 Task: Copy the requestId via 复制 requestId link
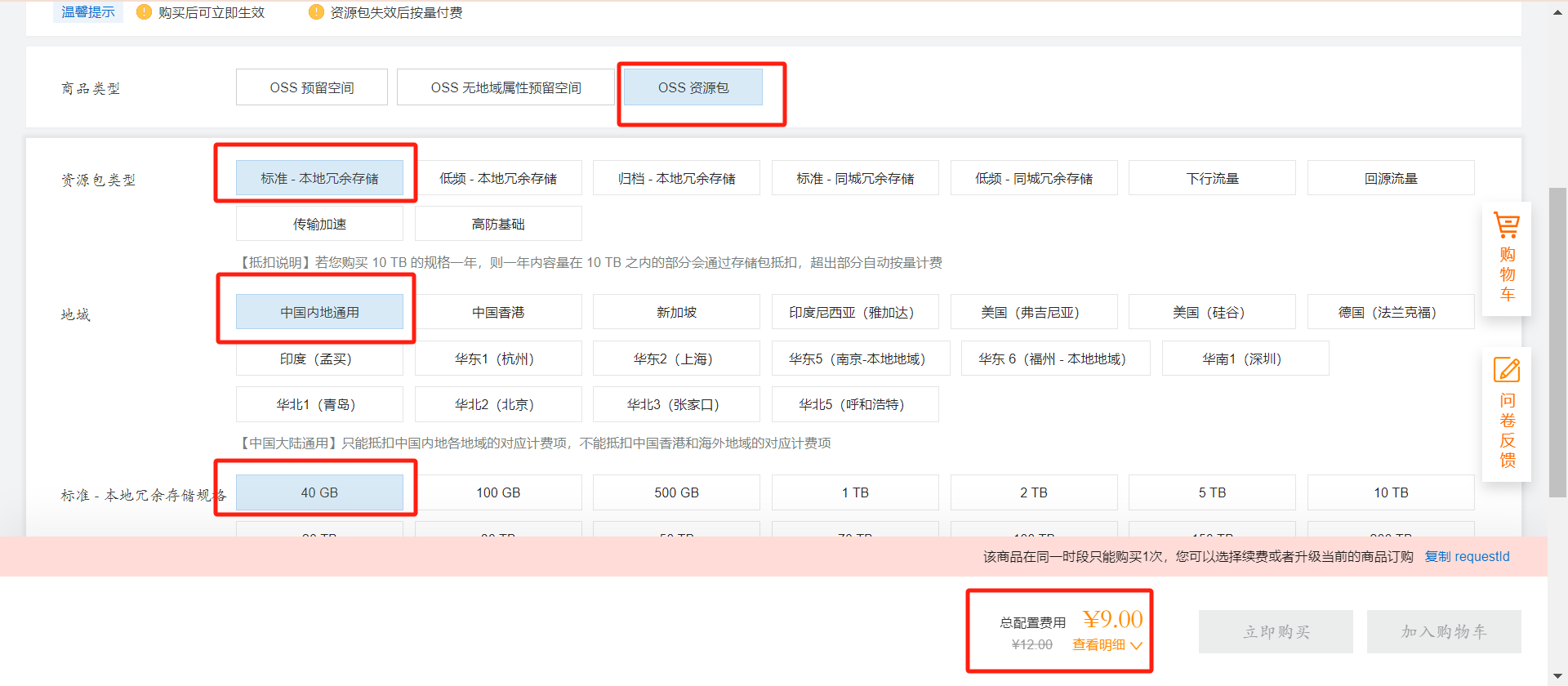(x=1468, y=556)
